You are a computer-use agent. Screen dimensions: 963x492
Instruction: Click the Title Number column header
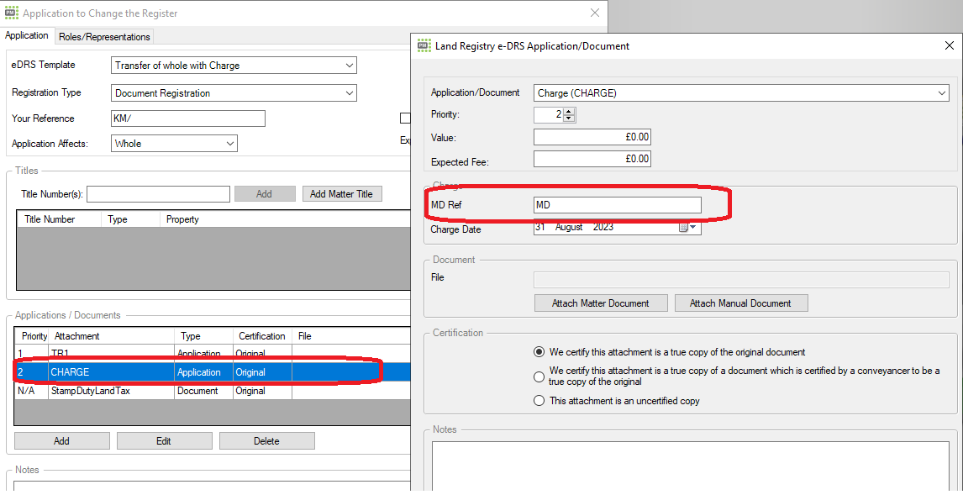tap(50, 219)
